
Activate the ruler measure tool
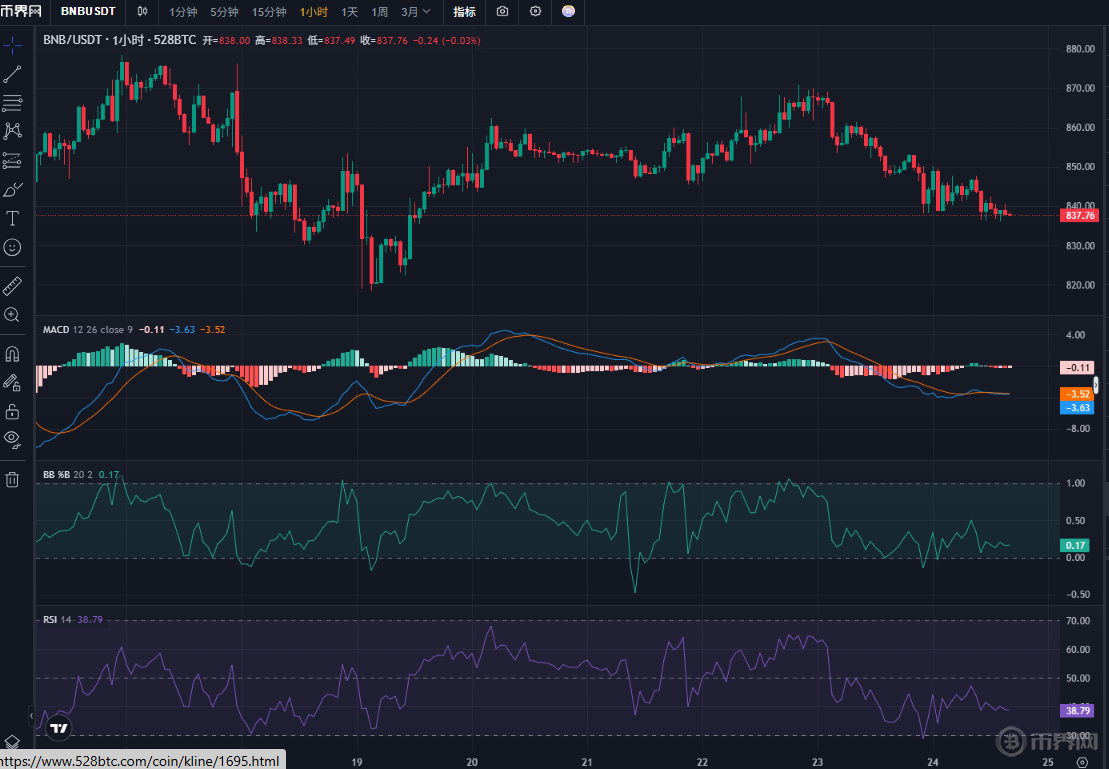(12, 286)
